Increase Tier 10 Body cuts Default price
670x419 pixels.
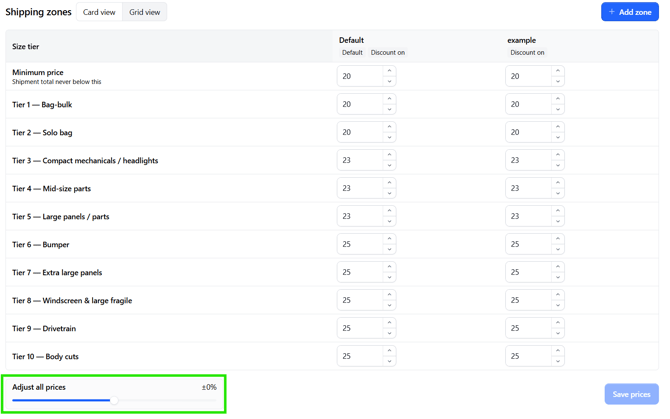tap(389, 351)
